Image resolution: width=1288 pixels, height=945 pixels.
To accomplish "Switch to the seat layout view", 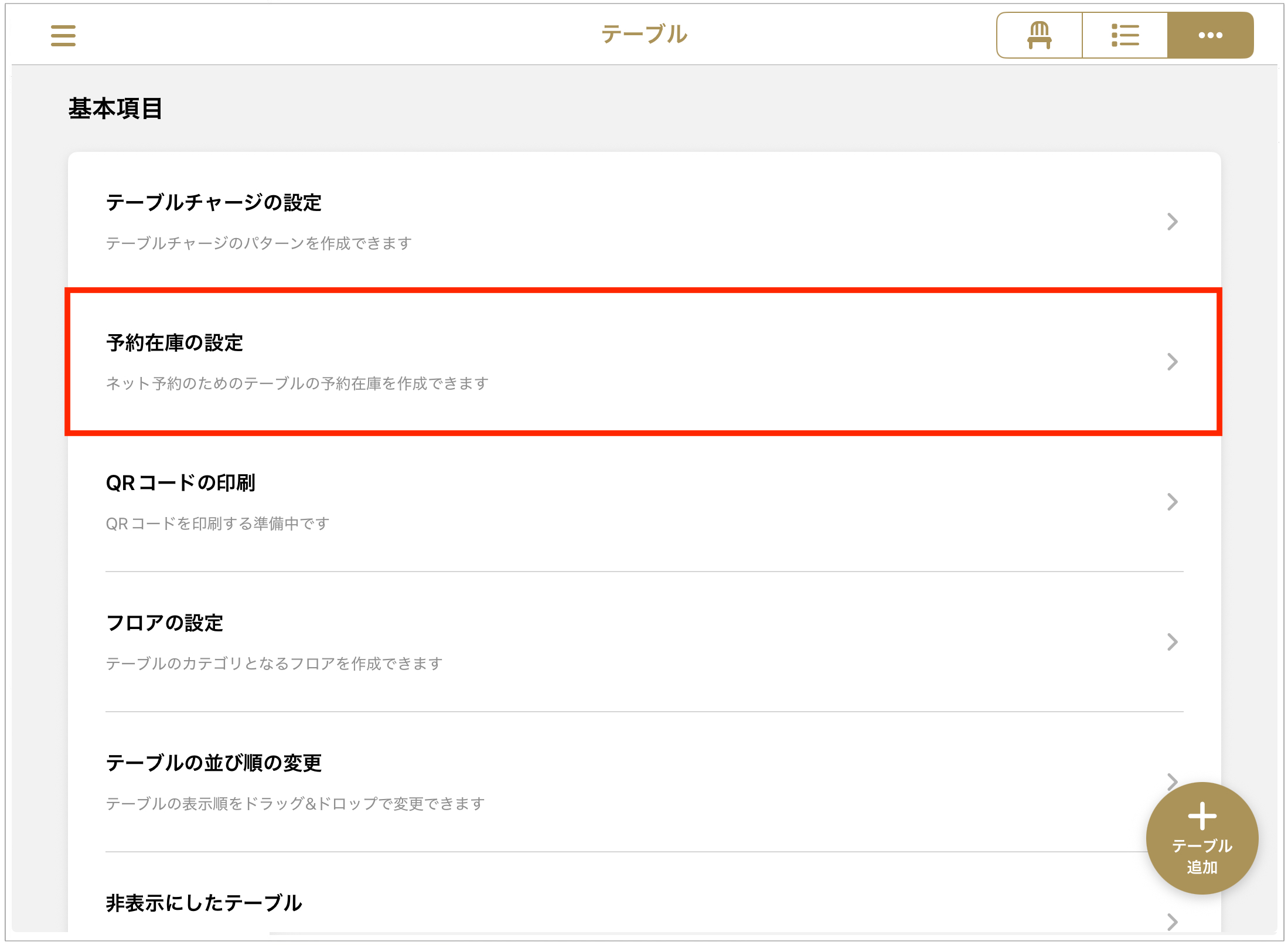I will click(x=1039, y=35).
